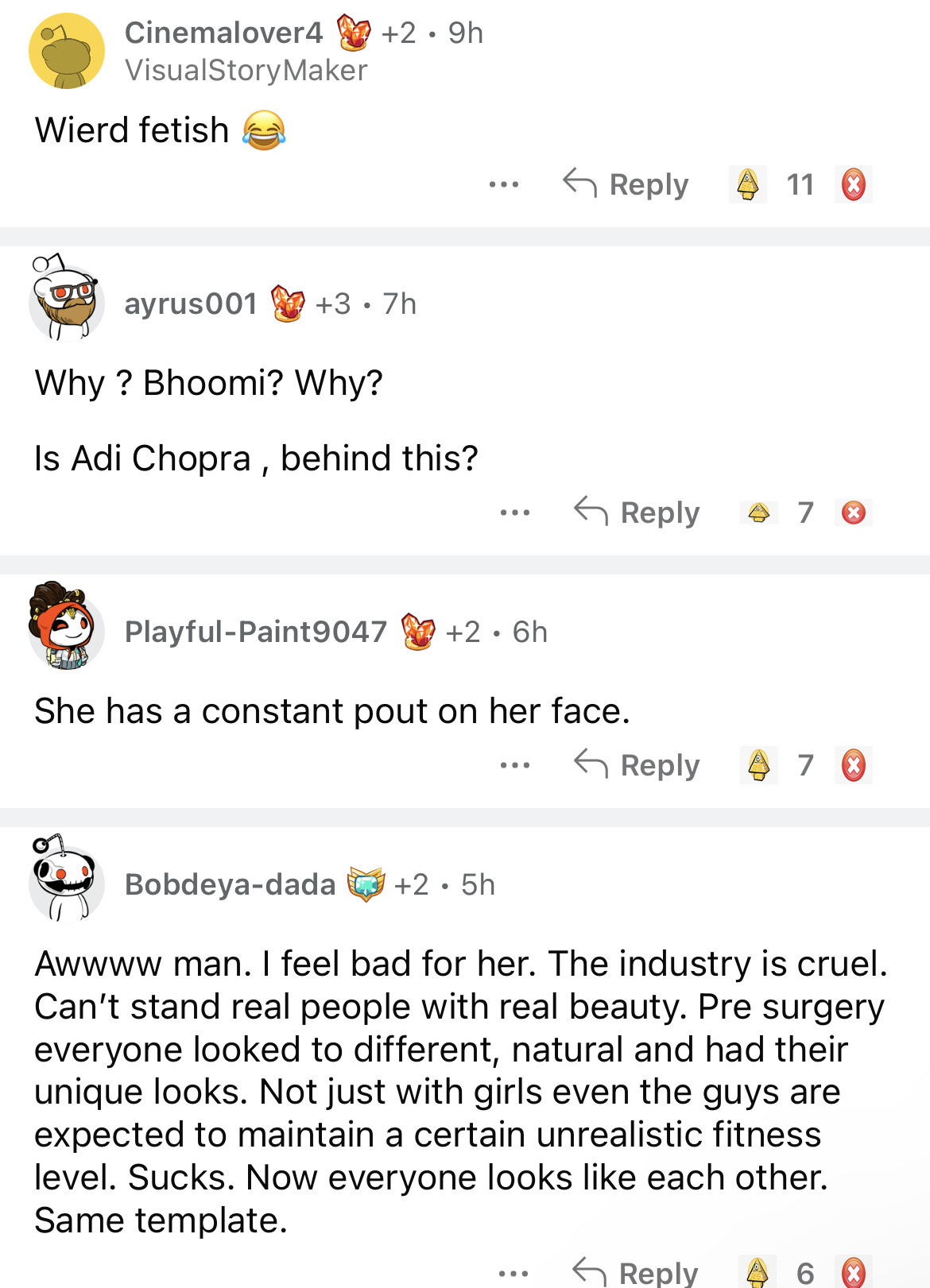Downvote Bobdeya-dada's comment
Image resolution: width=930 pixels, height=1288 pixels.
click(x=853, y=1272)
